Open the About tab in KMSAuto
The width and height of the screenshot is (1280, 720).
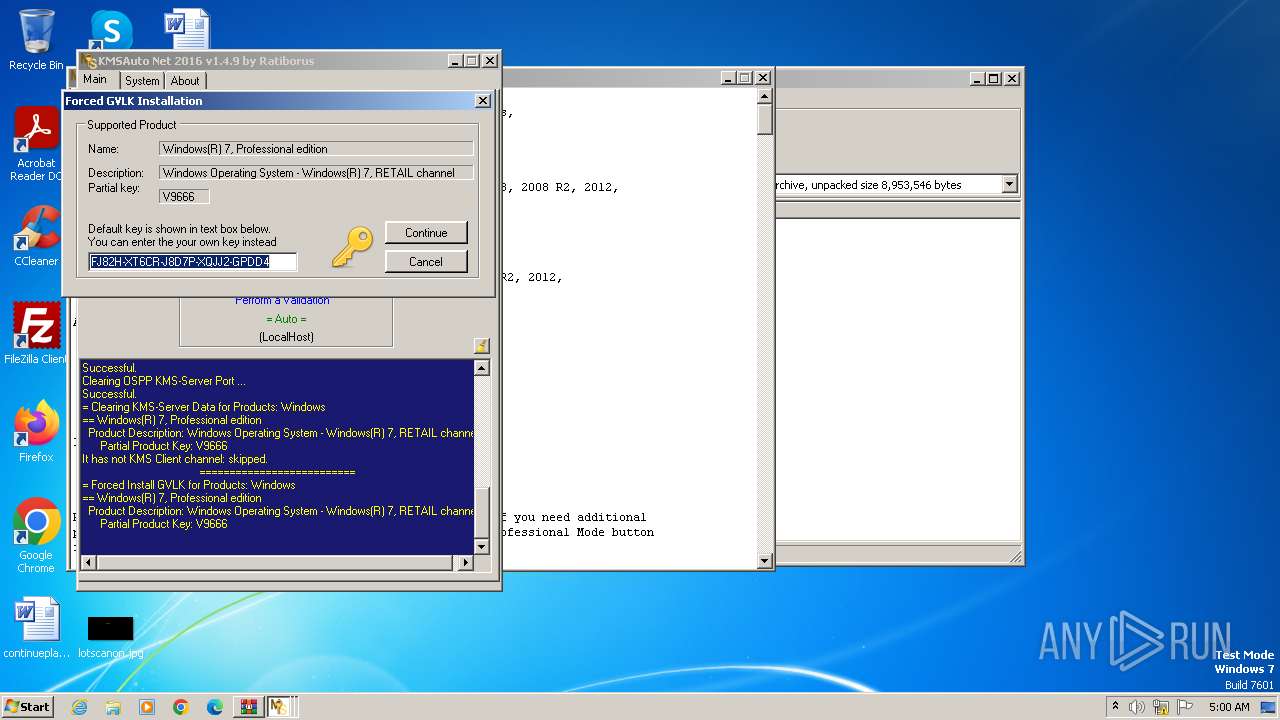click(x=185, y=81)
